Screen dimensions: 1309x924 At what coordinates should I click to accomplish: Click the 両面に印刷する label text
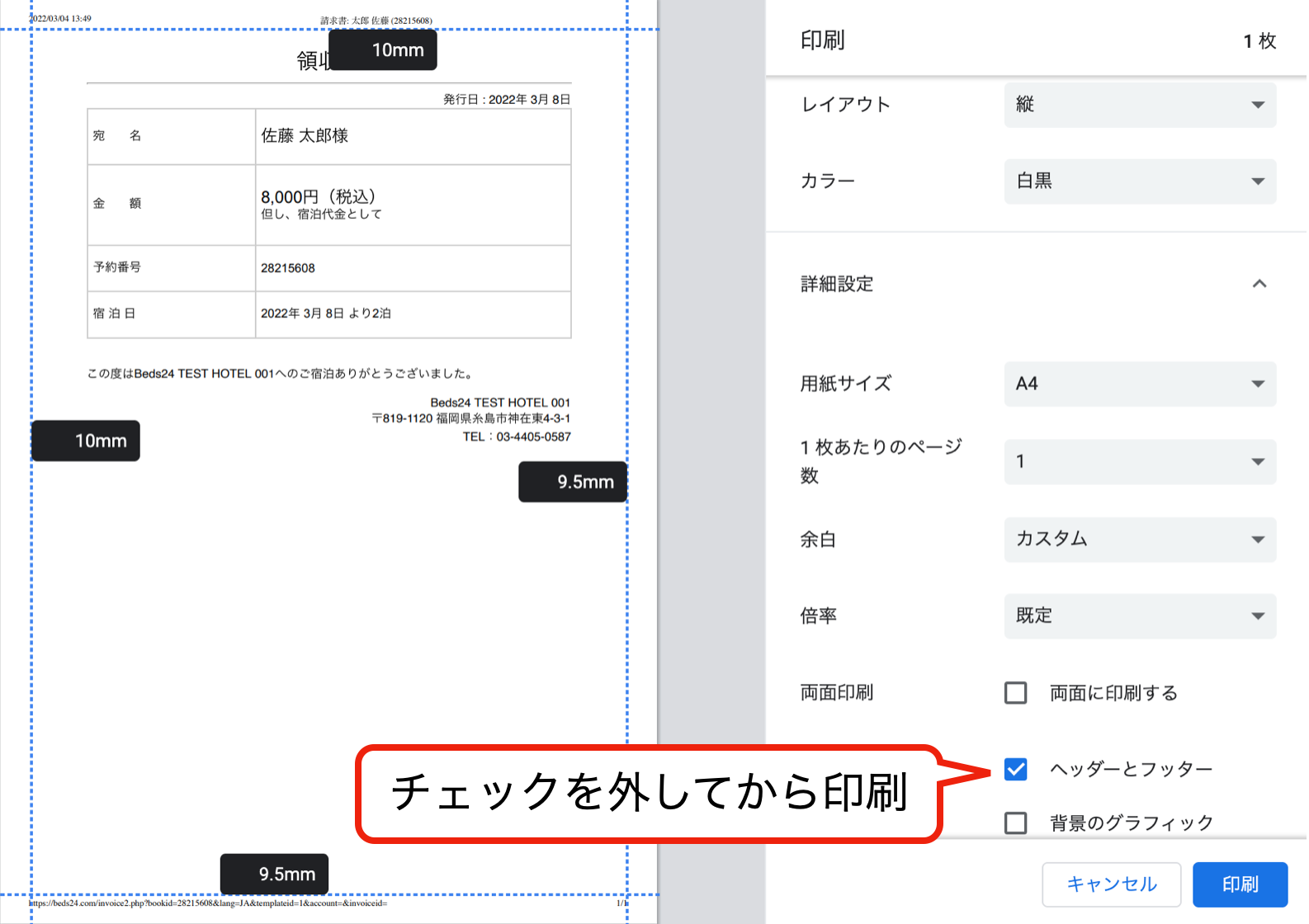point(1113,693)
